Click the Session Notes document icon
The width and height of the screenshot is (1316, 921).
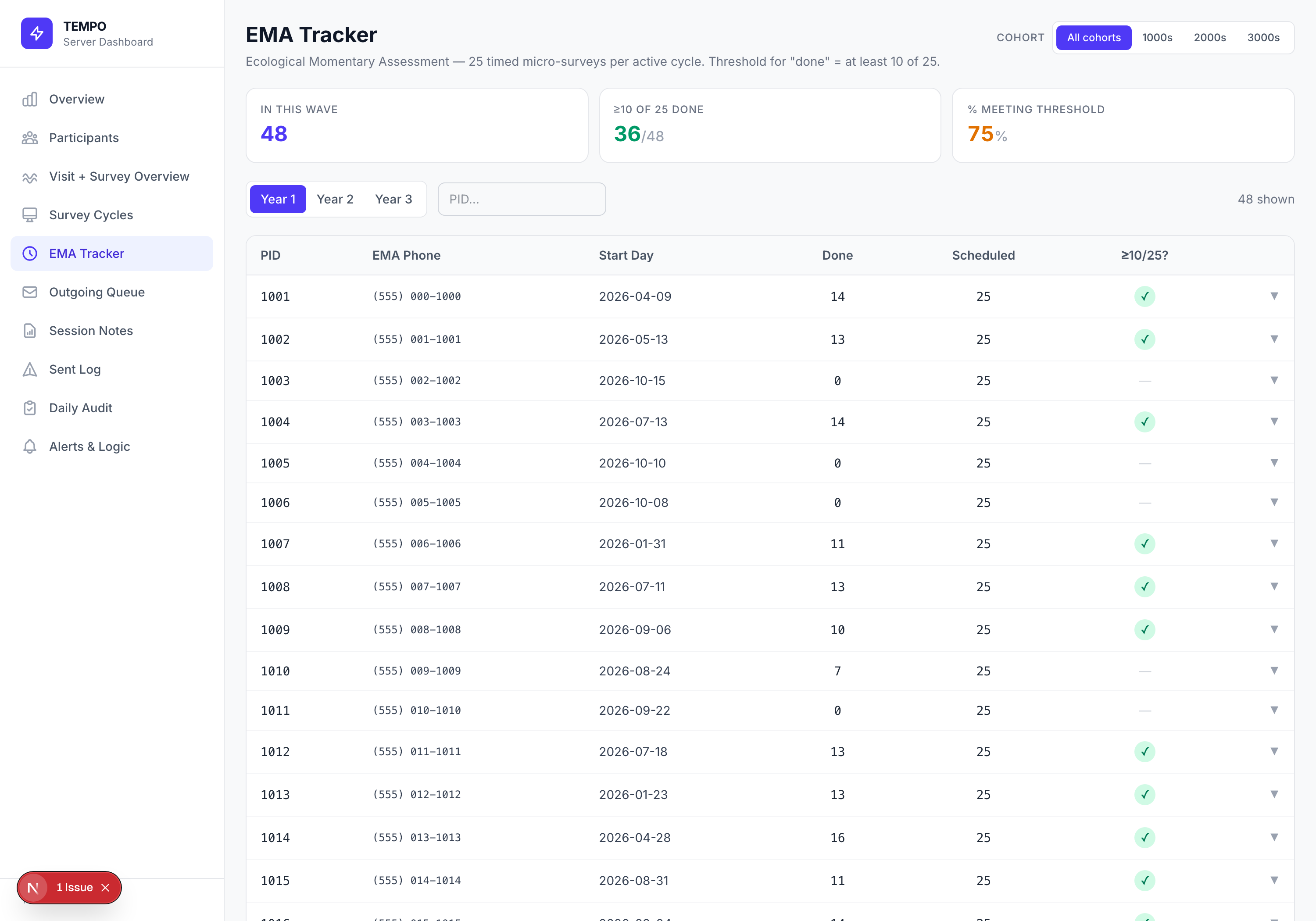(30, 331)
